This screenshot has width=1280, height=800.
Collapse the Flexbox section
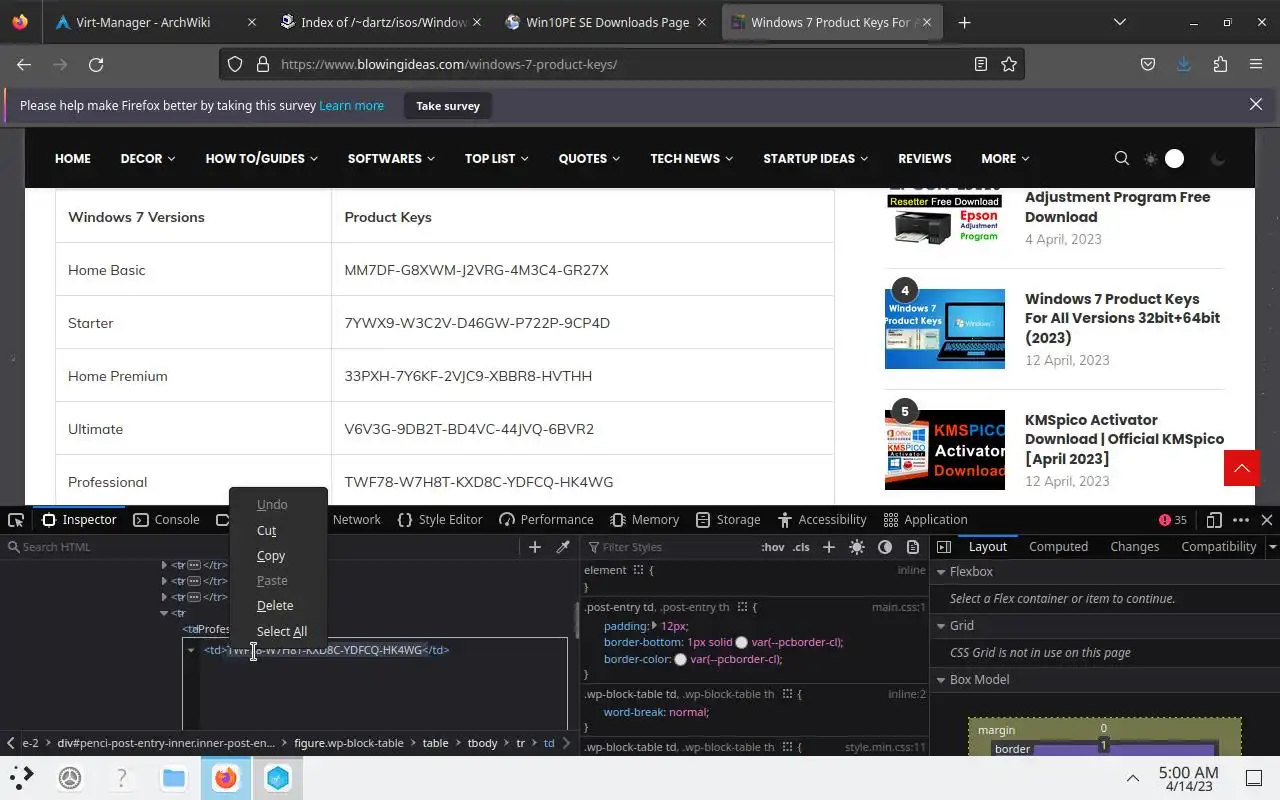[940, 572]
